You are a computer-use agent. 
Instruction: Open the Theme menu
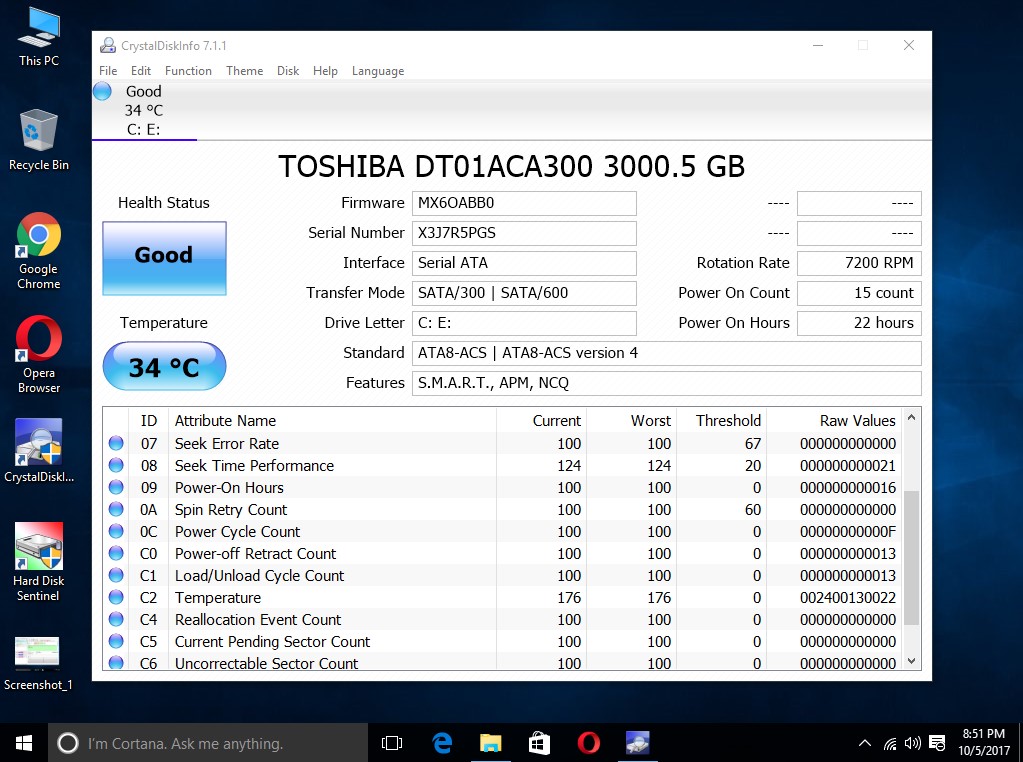pyautogui.click(x=244, y=71)
